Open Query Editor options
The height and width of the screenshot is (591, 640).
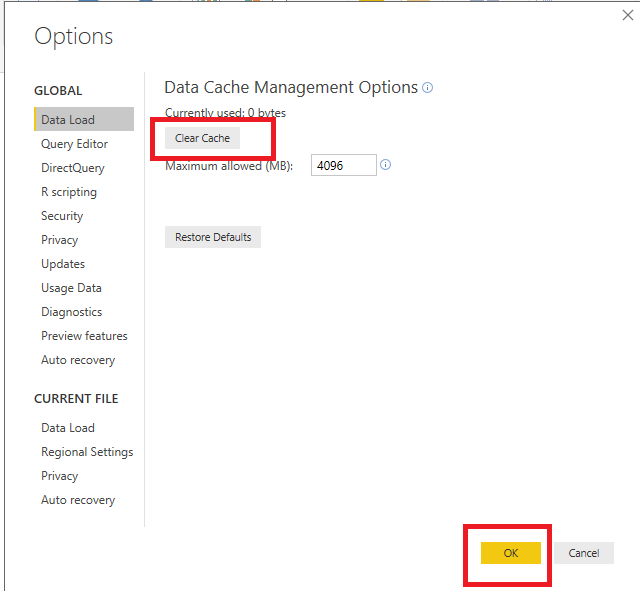(x=74, y=144)
